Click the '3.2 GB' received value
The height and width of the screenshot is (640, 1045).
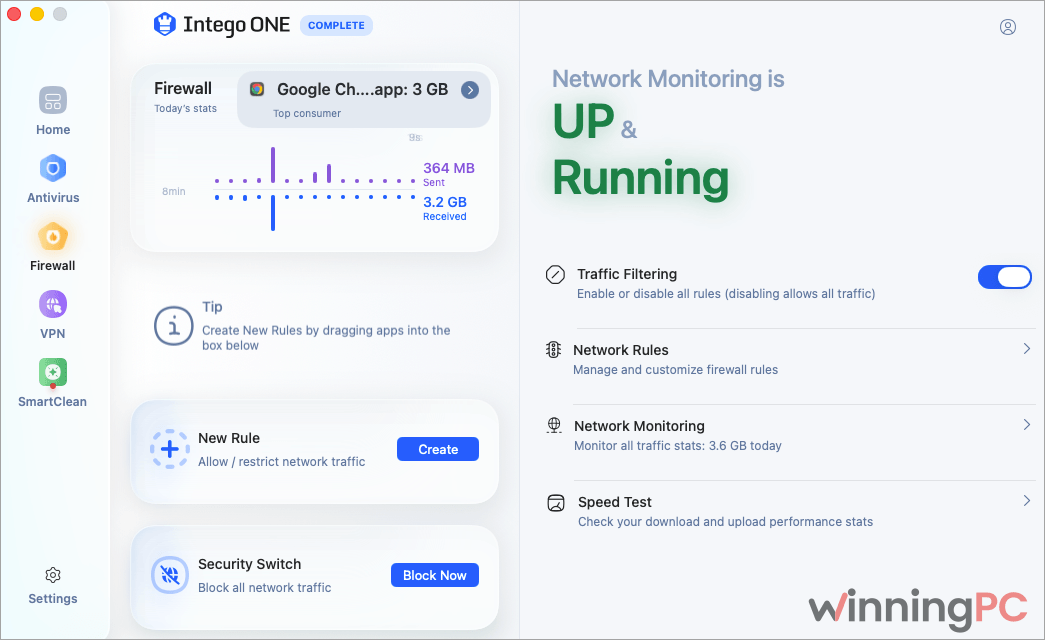click(x=445, y=202)
